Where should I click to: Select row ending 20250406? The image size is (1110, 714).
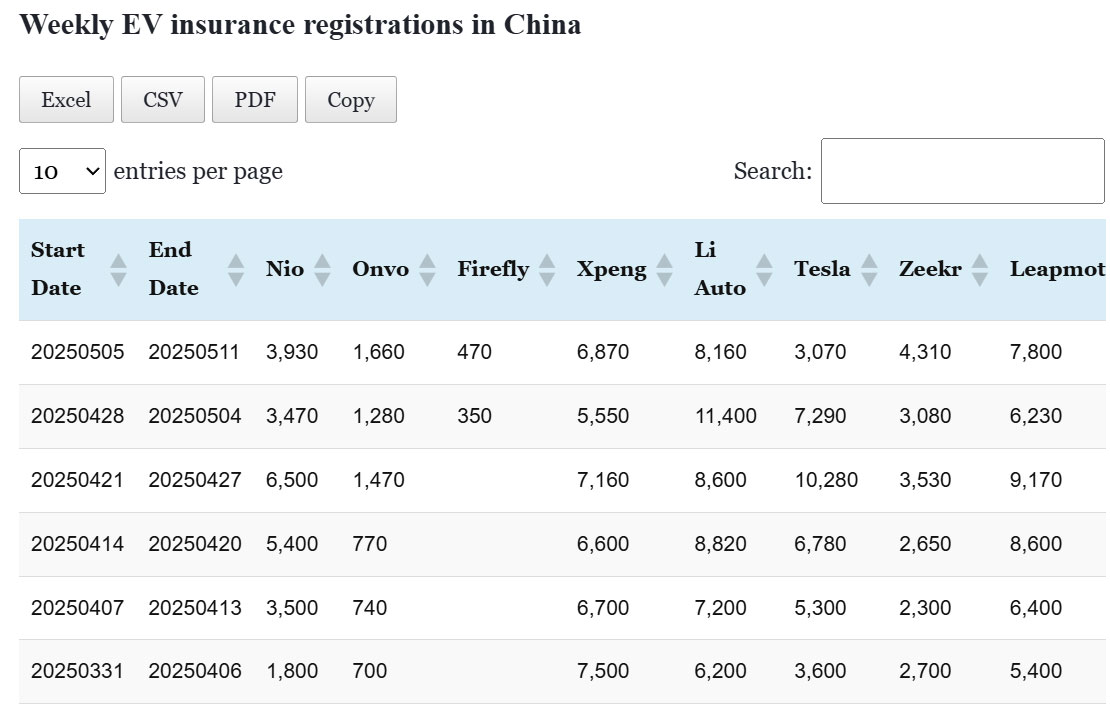click(x=195, y=671)
